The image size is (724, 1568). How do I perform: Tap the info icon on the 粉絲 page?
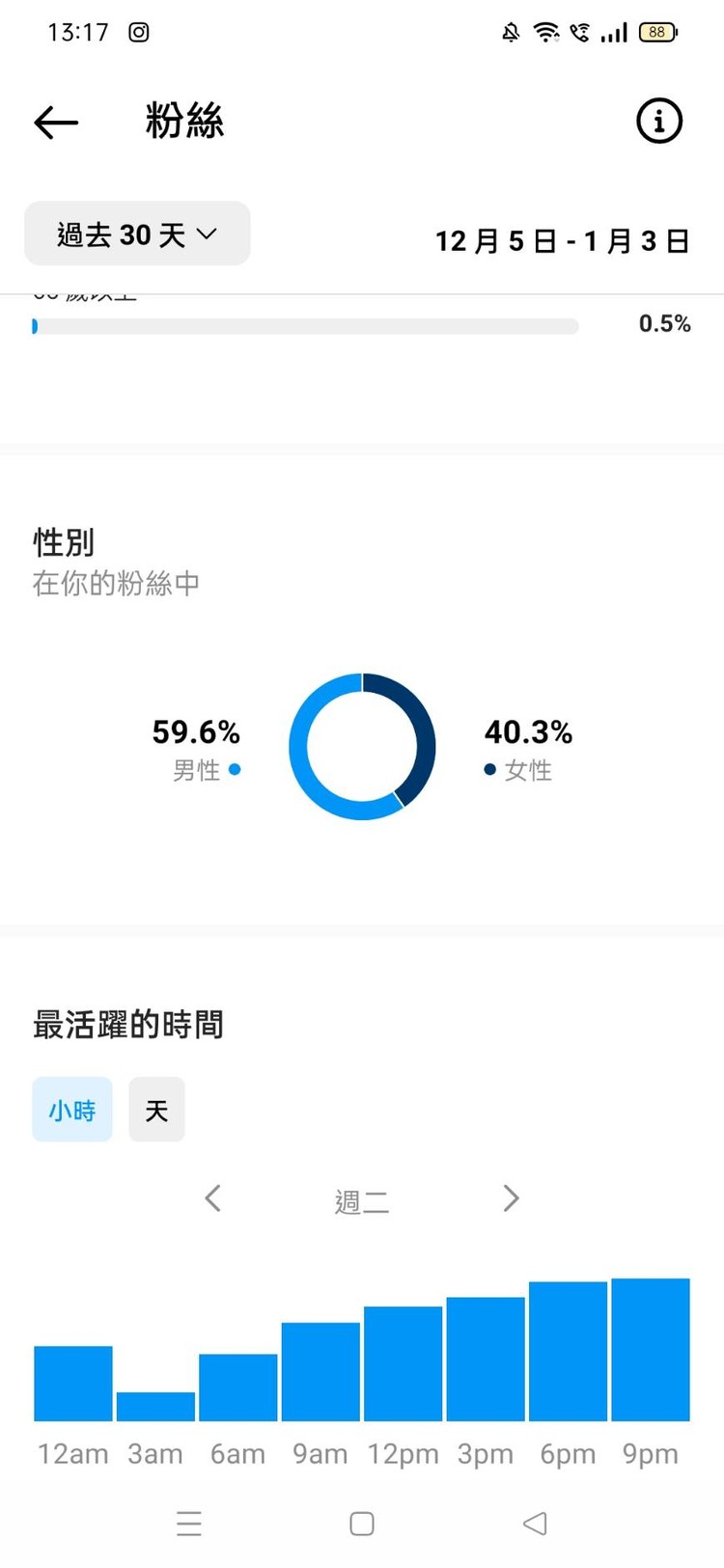(659, 122)
